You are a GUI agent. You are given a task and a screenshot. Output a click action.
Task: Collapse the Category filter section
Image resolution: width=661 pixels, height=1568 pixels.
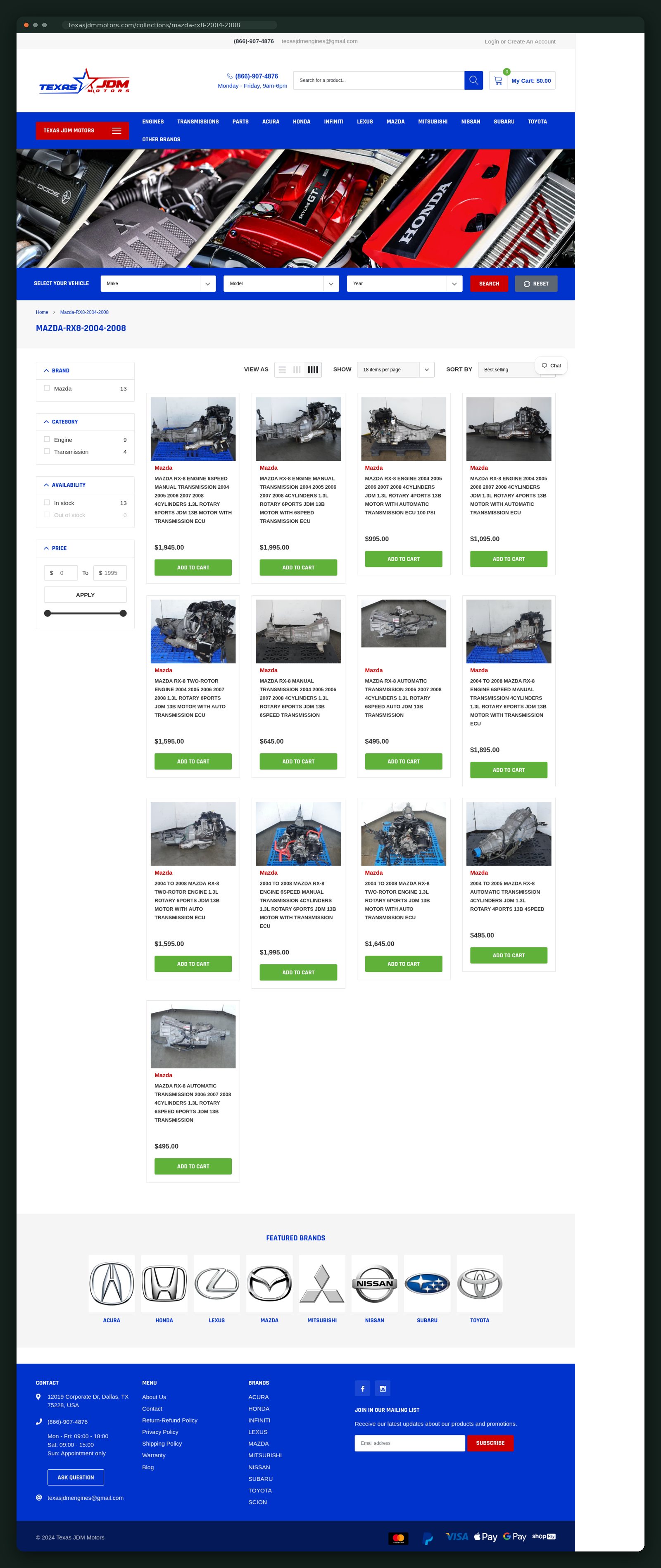pyautogui.click(x=85, y=422)
